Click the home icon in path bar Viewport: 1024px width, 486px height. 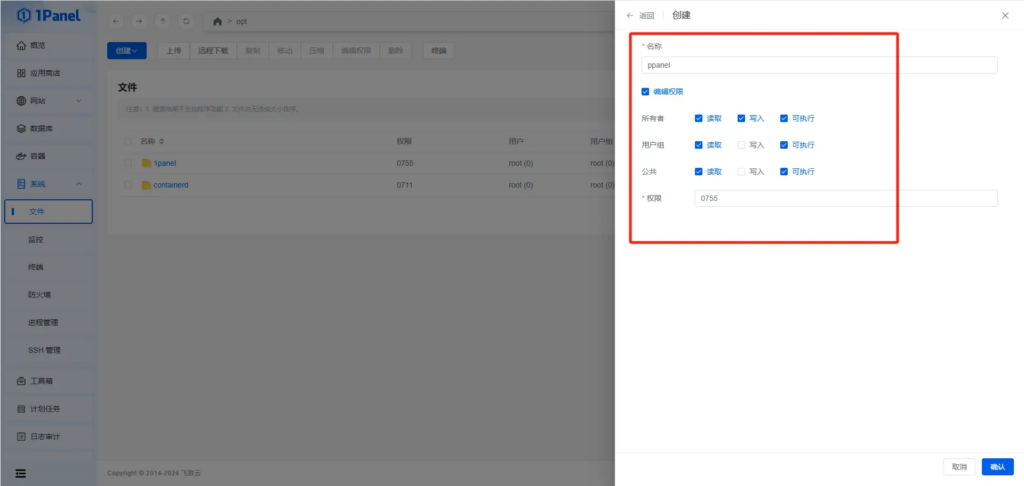(217, 21)
